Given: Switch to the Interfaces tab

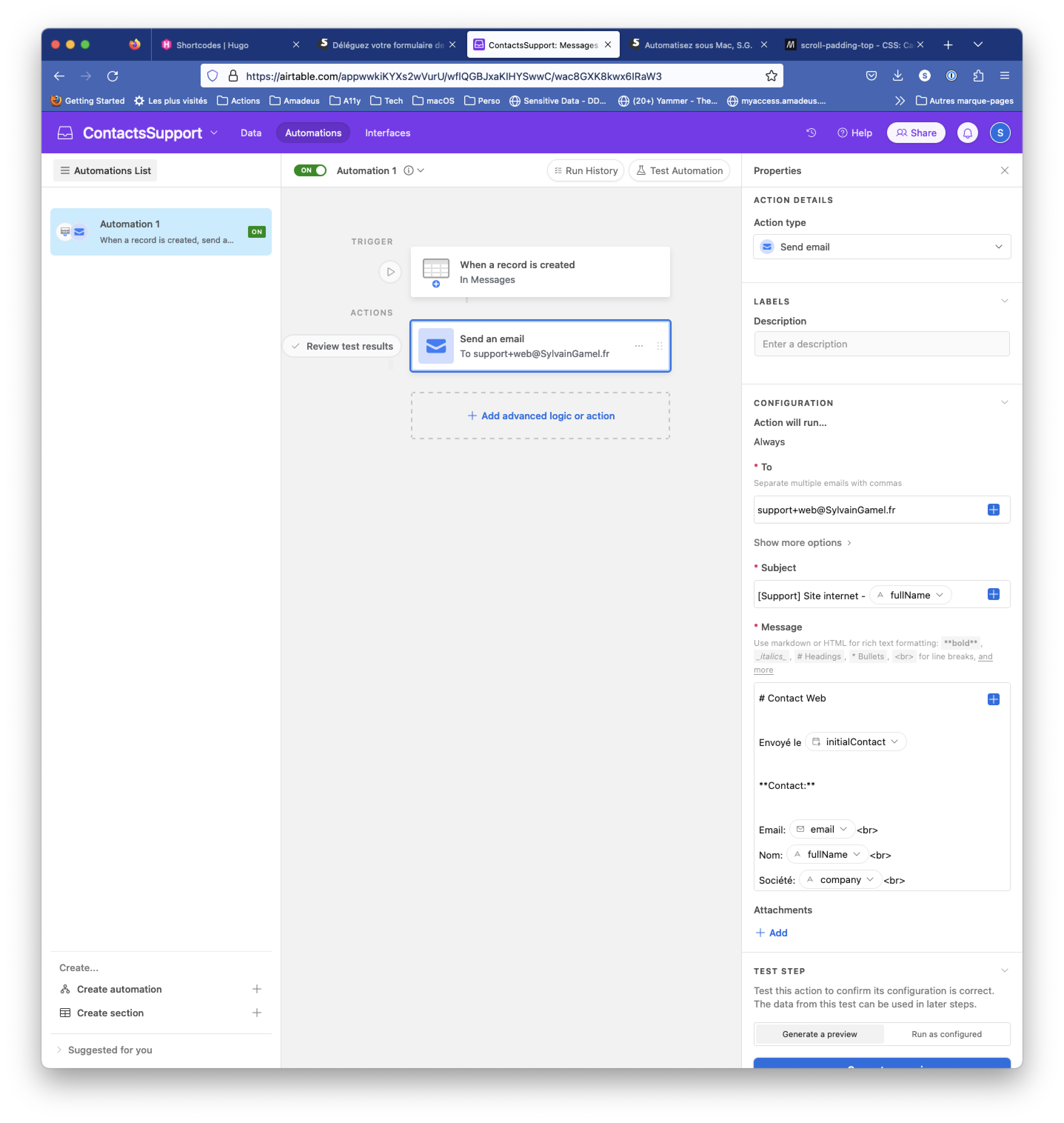Looking at the screenshot, I should (x=387, y=132).
